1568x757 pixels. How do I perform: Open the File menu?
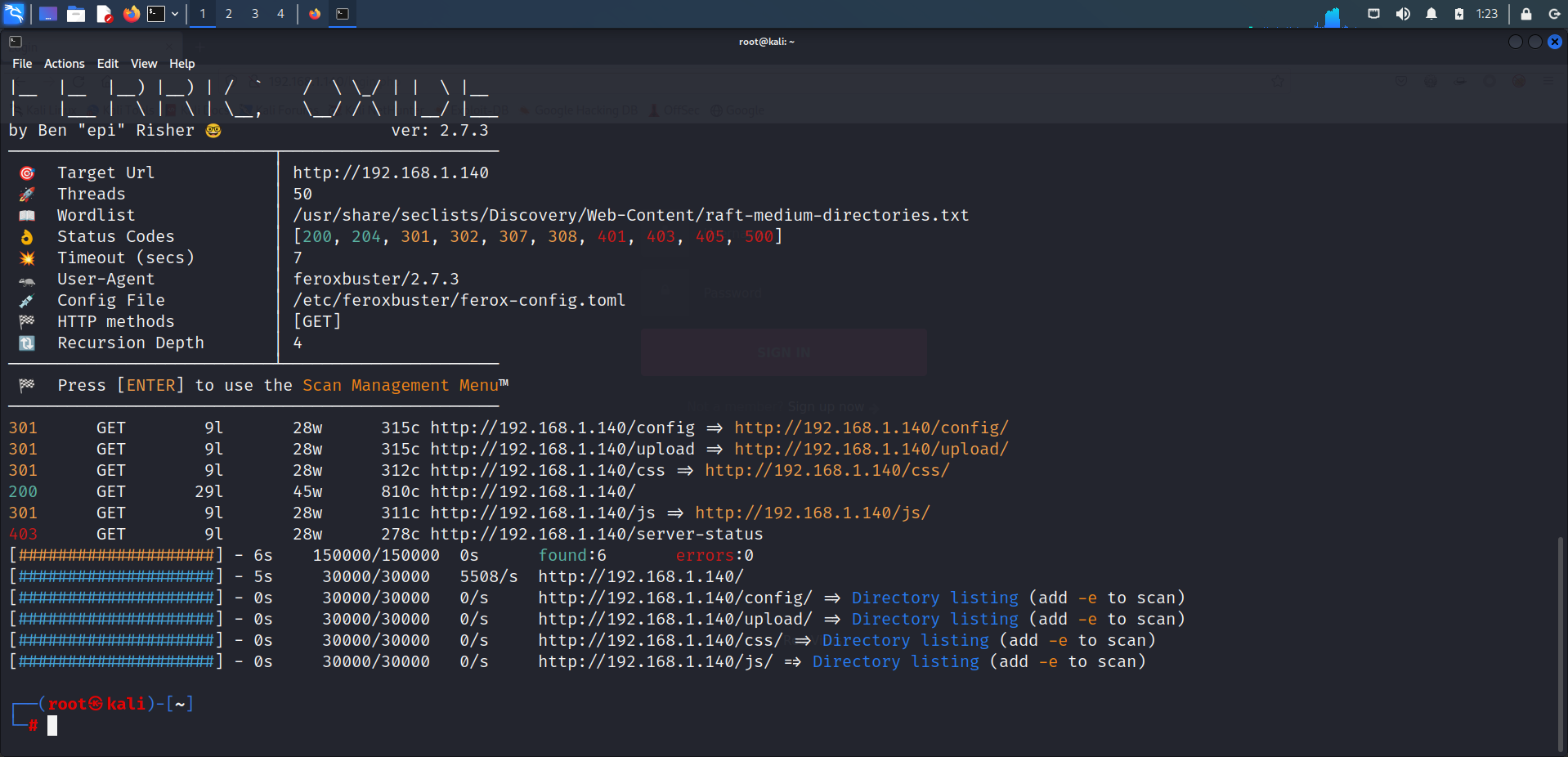point(22,64)
